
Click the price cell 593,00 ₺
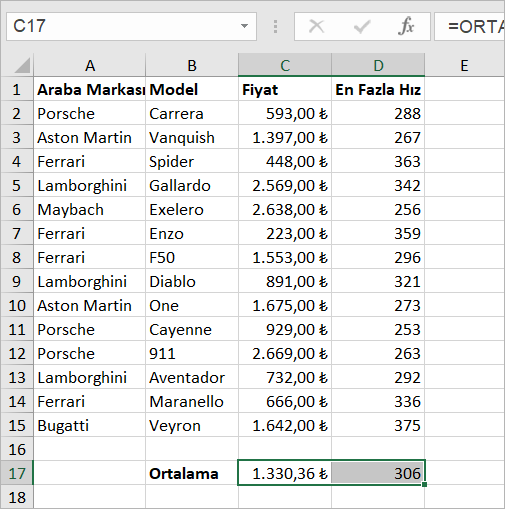tap(285, 113)
